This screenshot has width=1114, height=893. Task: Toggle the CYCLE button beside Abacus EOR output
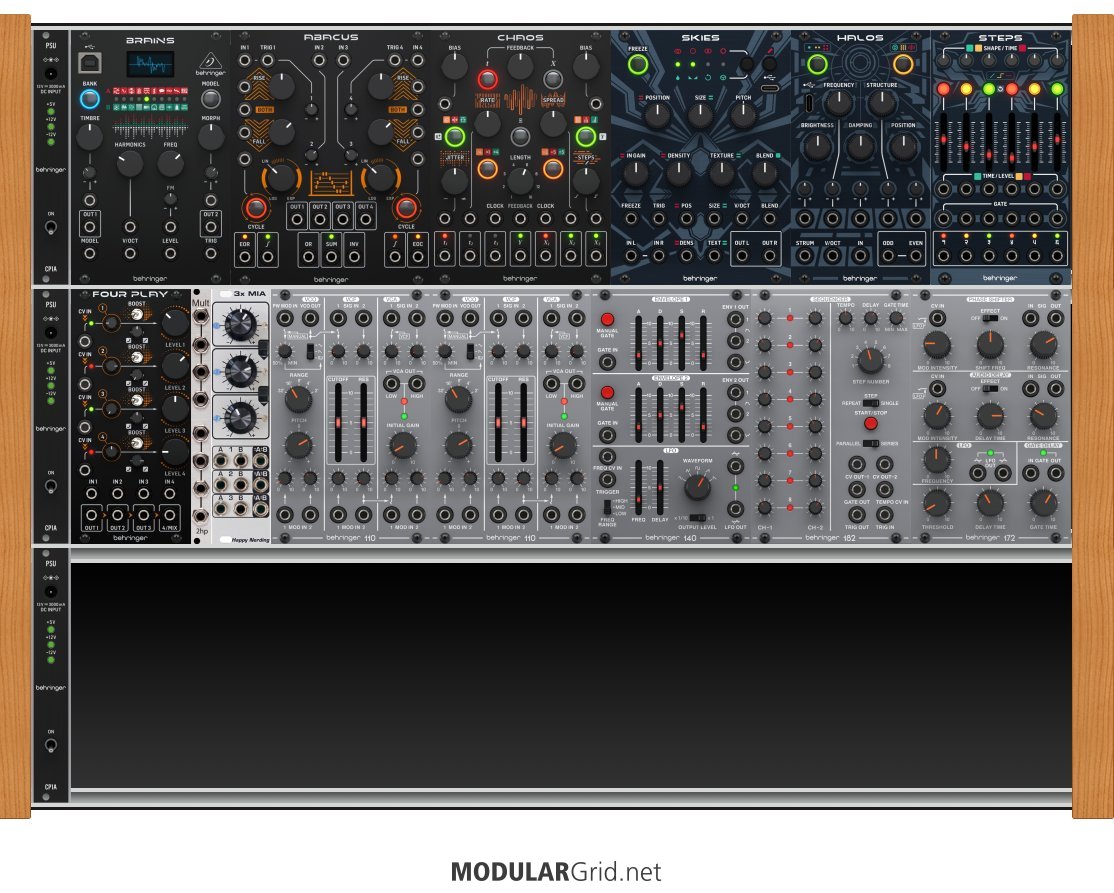(256, 208)
